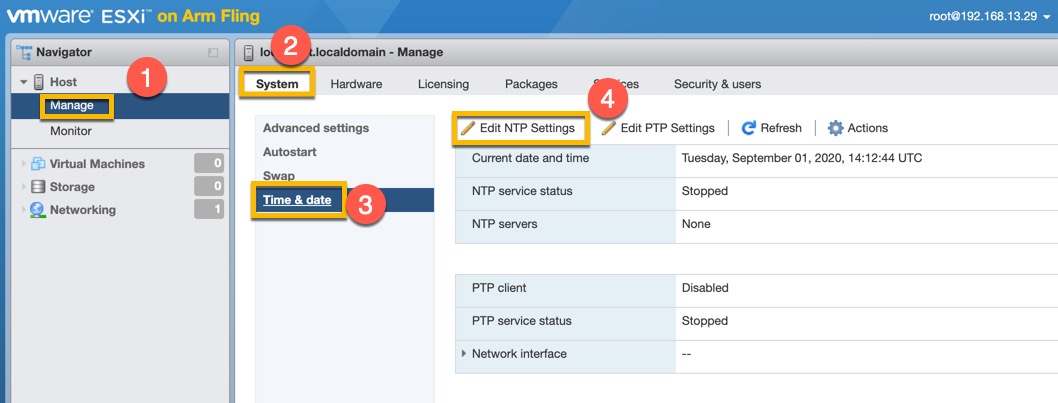
Task: Switch to the Licensing tab
Action: 443,84
